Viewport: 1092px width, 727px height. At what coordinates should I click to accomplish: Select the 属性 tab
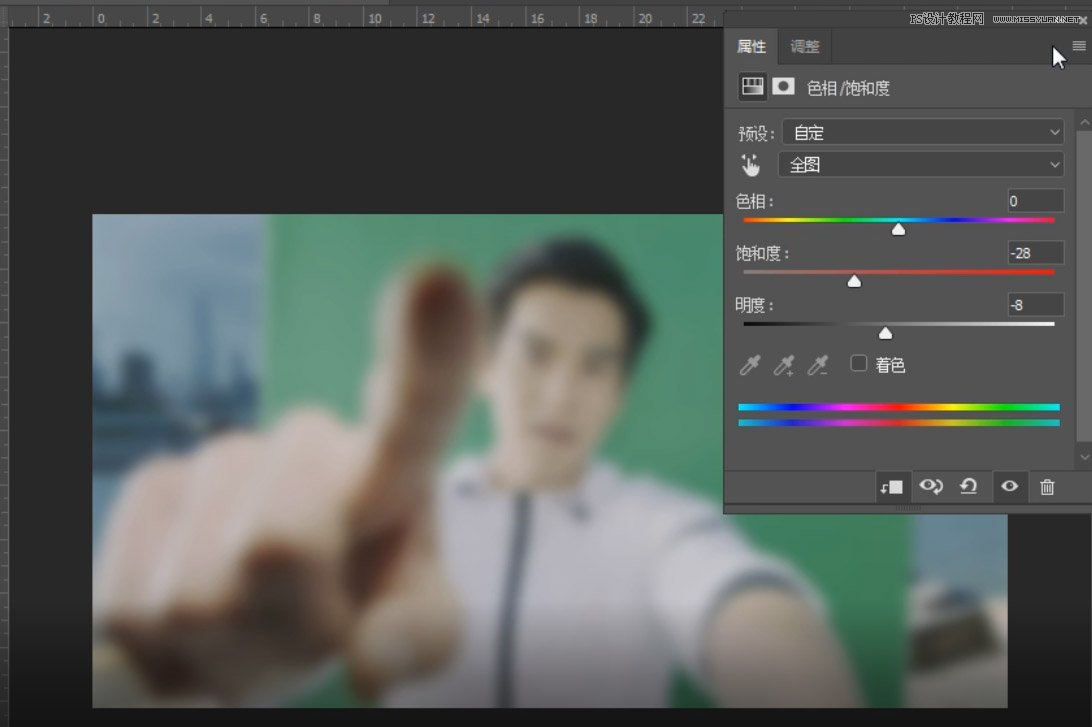click(751, 46)
